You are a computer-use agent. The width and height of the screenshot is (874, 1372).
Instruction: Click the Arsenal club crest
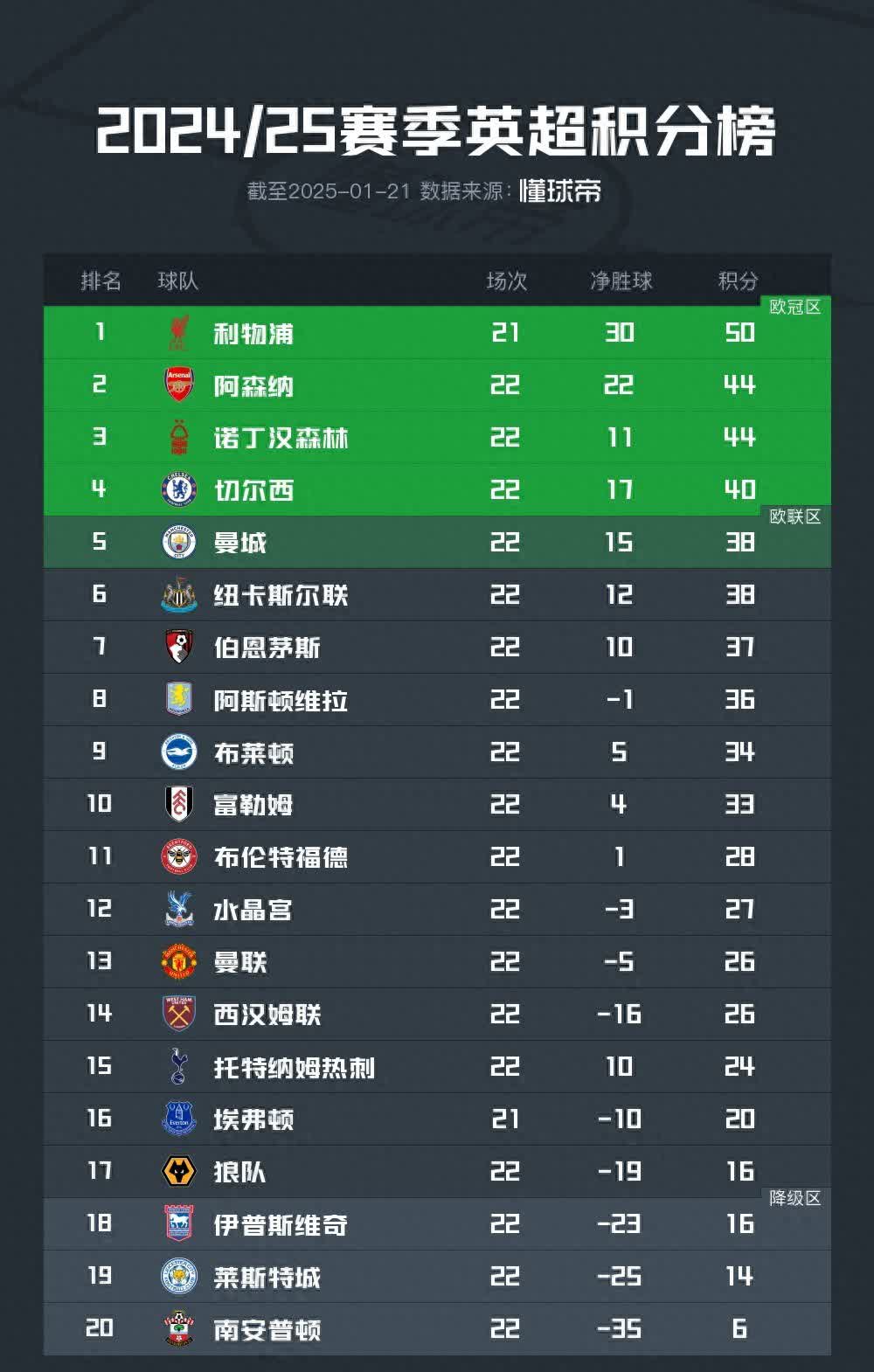(179, 385)
